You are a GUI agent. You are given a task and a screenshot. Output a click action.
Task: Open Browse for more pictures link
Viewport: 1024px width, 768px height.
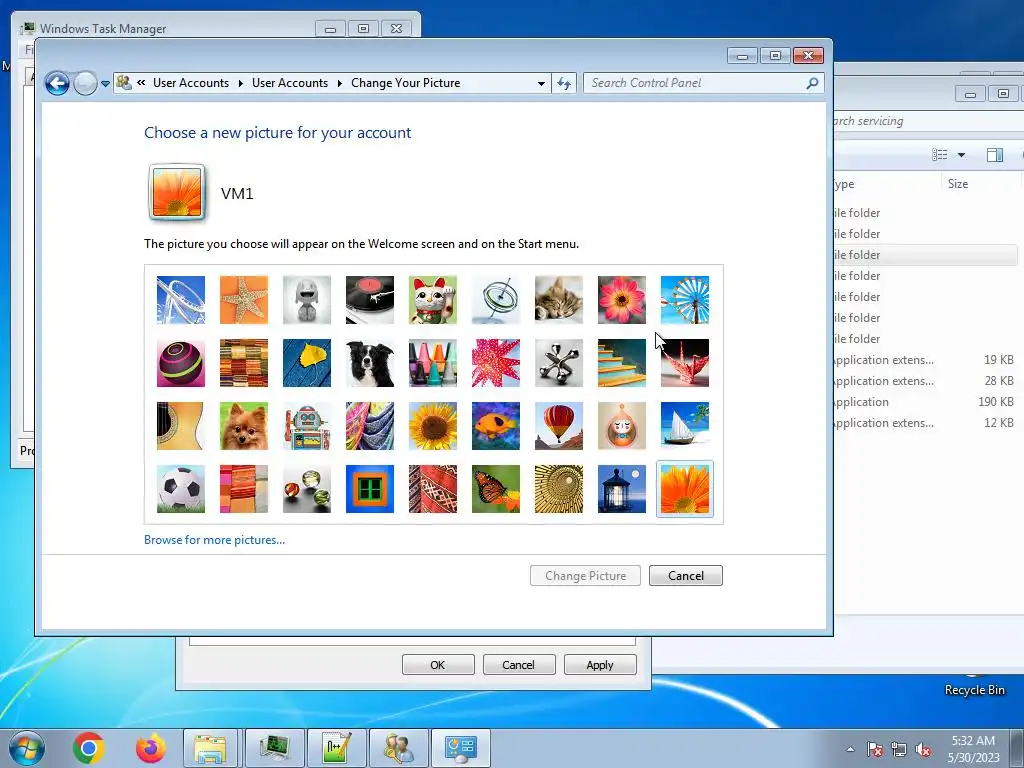214,540
